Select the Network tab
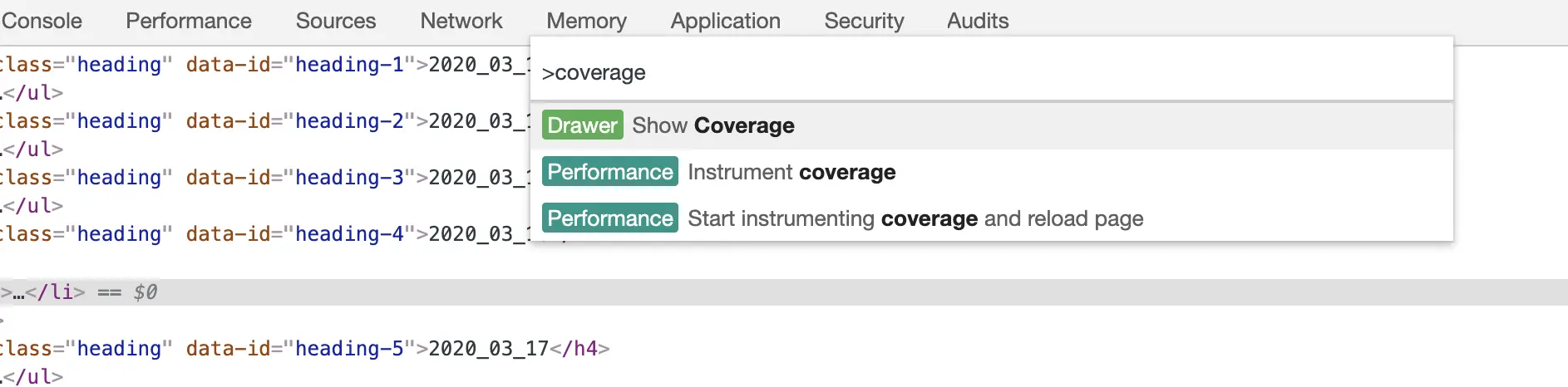Screen dimensions: 1568x387 pyautogui.click(x=461, y=21)
